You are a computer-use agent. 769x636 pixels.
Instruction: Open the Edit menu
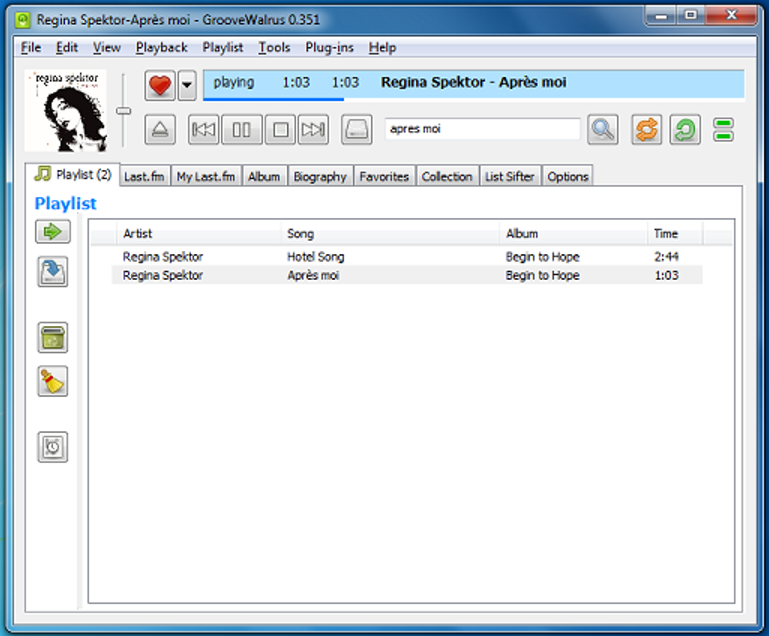click(x=67, y=48)
